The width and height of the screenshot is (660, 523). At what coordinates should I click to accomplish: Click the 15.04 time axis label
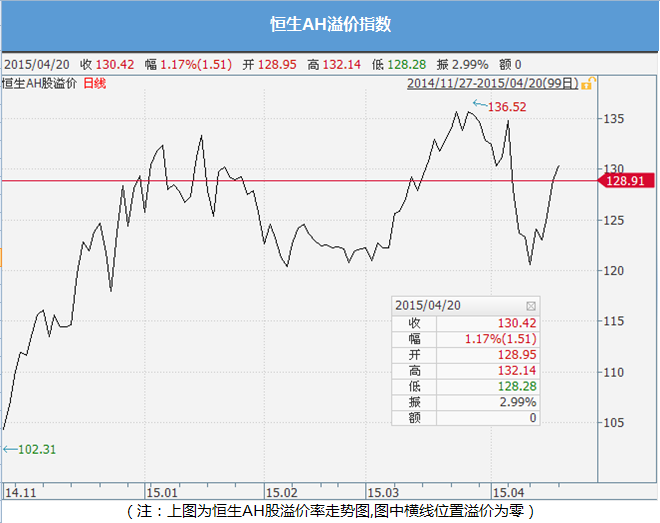pos(508,492)
